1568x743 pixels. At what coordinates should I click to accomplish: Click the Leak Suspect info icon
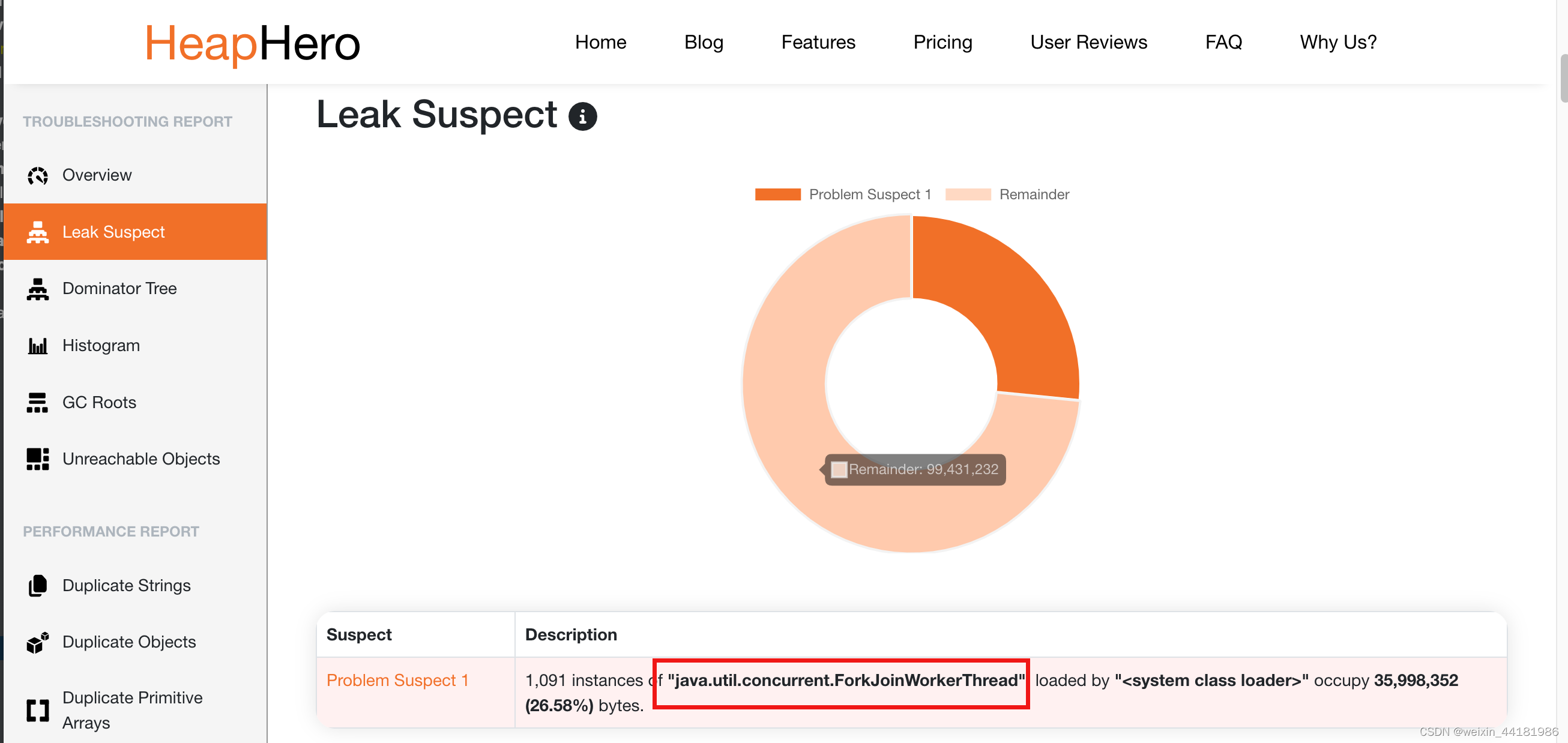coord(583,116)
